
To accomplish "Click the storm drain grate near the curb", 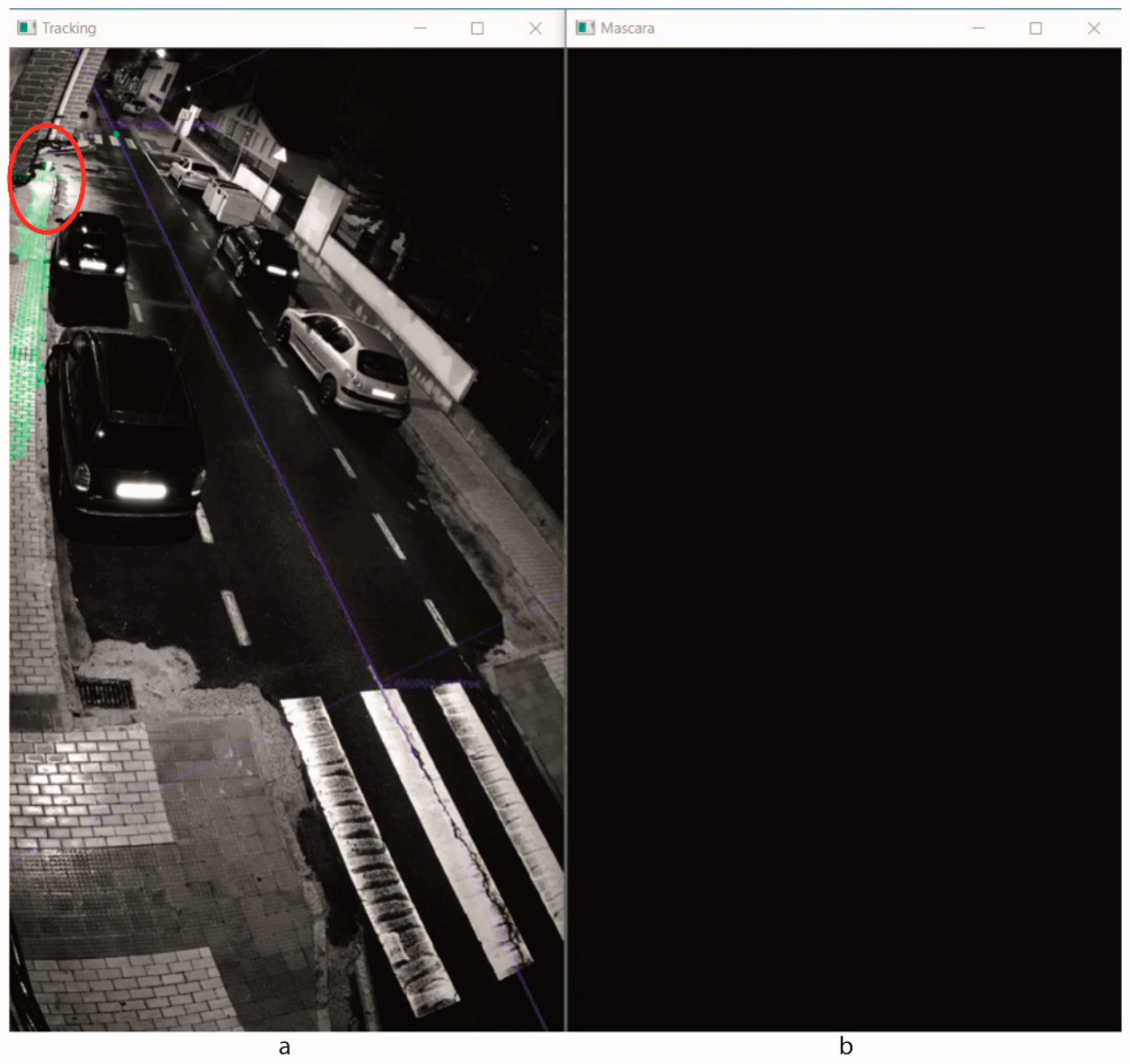I will [106, 693].
